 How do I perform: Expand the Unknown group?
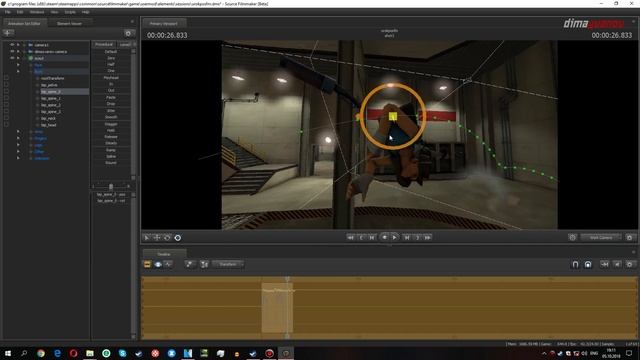coord(18,158)
